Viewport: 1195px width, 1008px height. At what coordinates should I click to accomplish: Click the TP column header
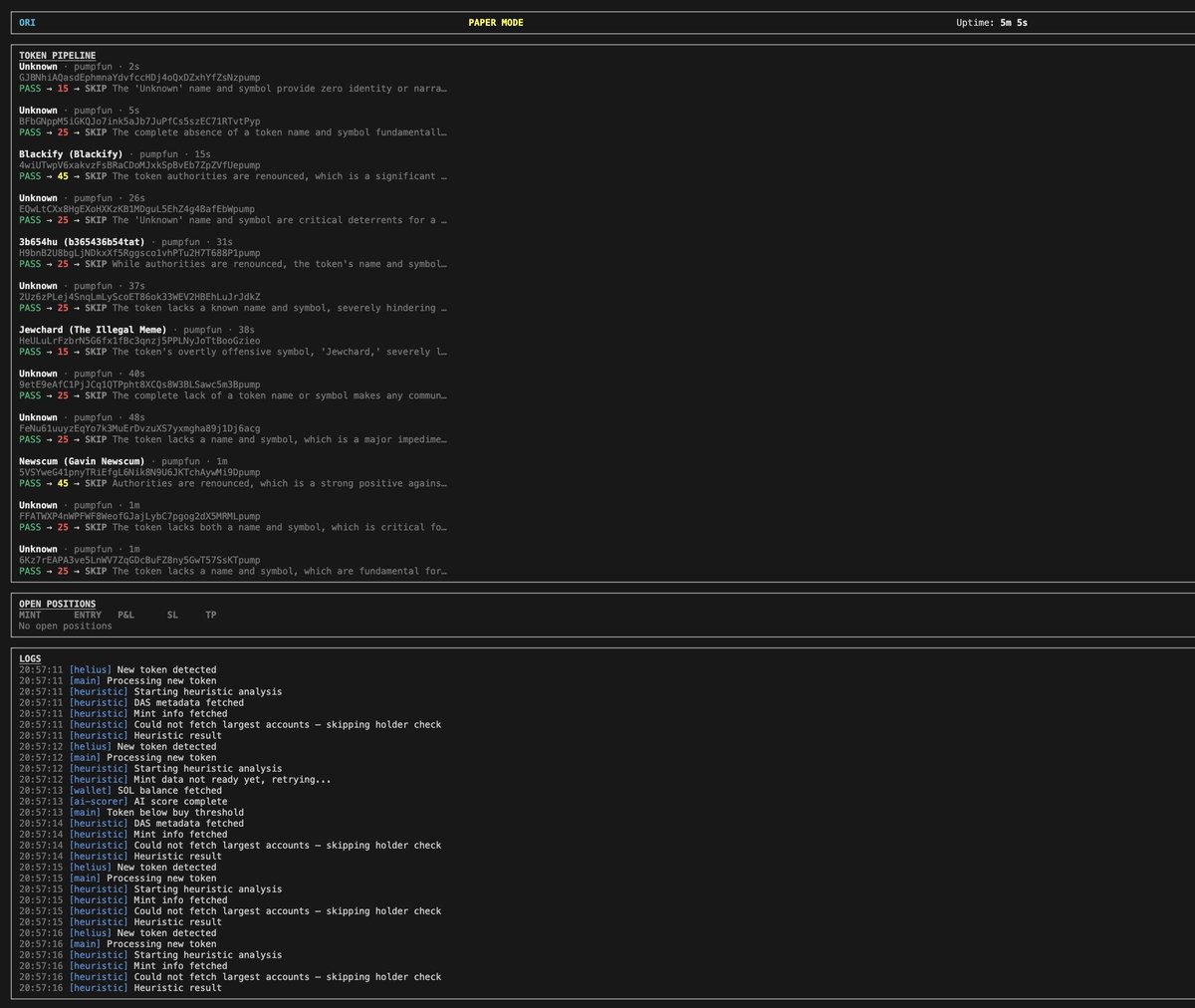[x=211, y=615]
